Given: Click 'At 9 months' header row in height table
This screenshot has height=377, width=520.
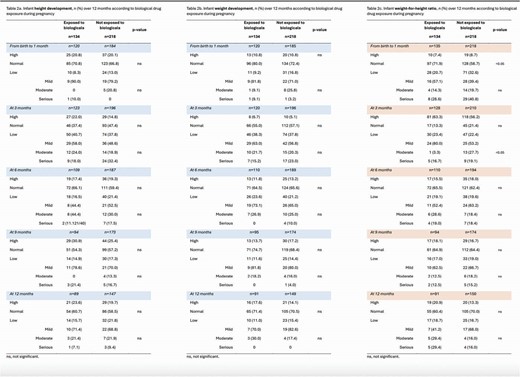Looking at the screenshot, I should (78, 234).
